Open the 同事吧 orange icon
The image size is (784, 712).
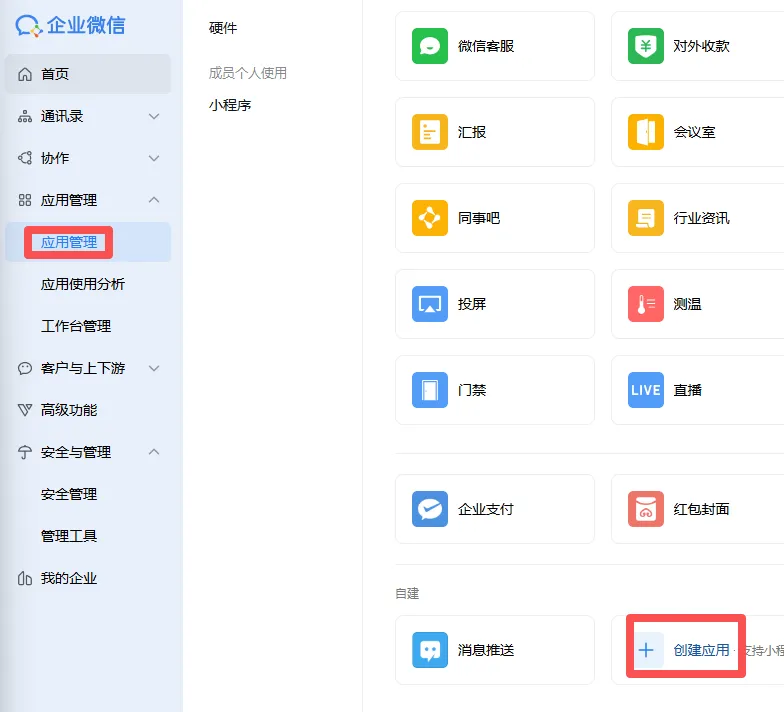click(430, 218)
